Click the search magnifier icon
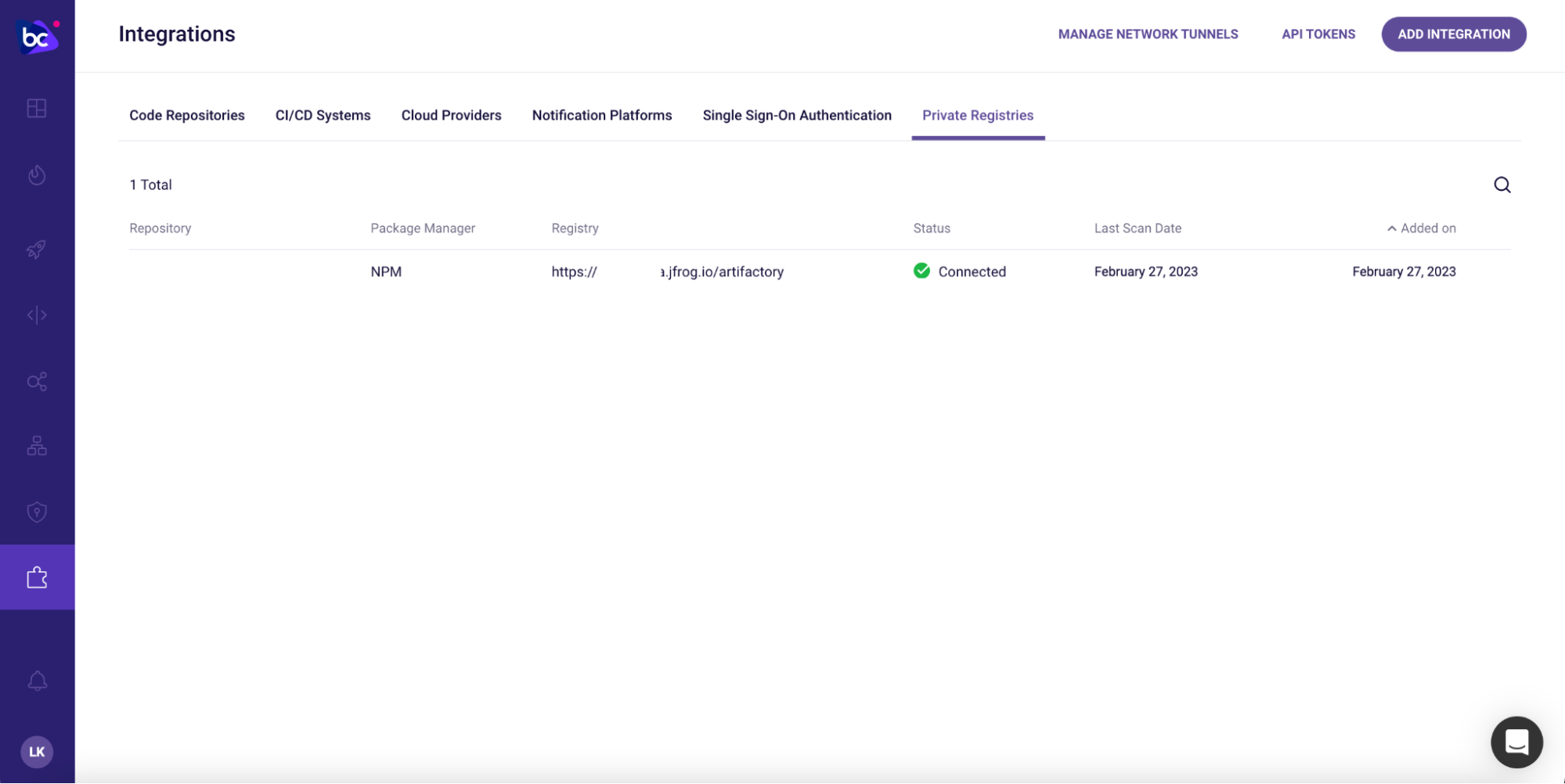 pos(1502,185)
